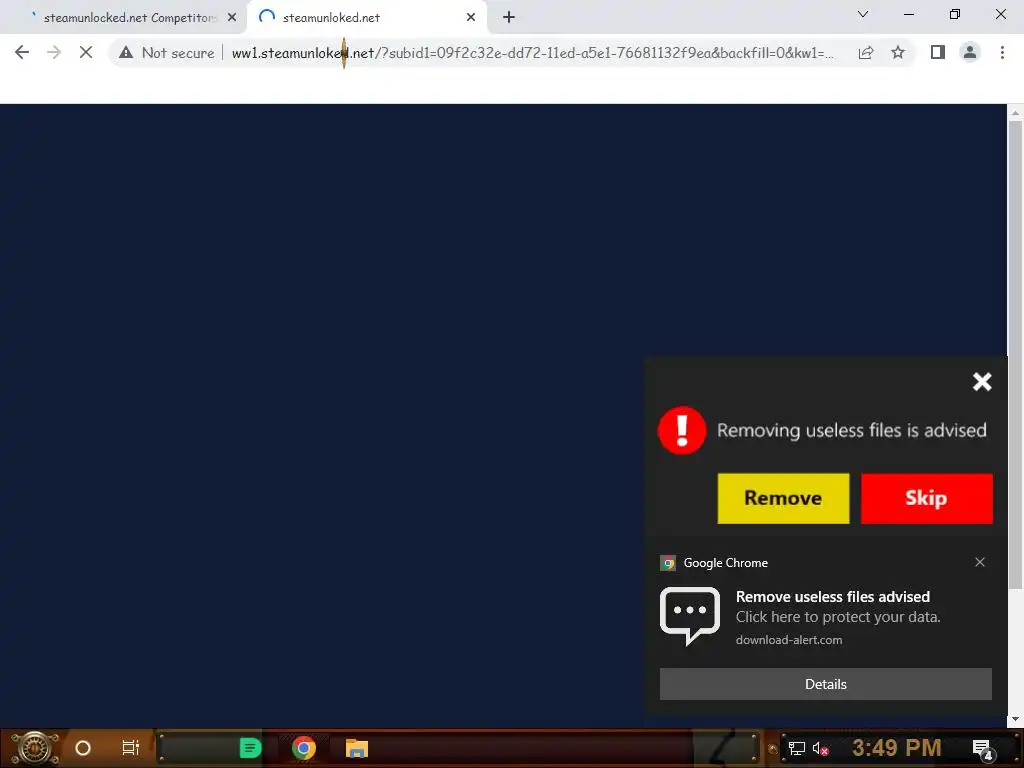Close the useless files popup with white X
The width and height of the screenshot is (1024, 768).
pos(982,381)
